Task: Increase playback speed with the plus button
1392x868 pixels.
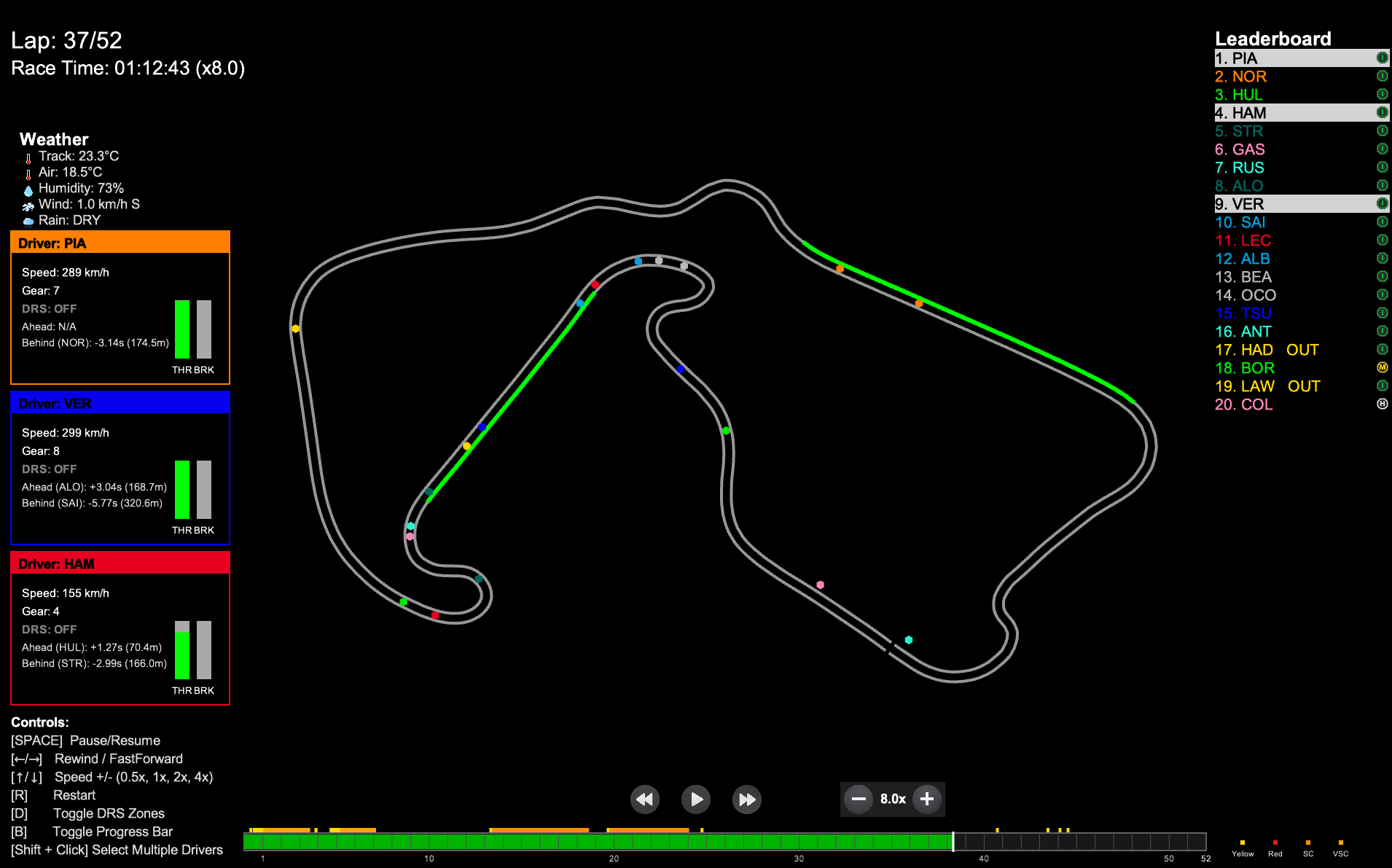Action: point(926,799)
